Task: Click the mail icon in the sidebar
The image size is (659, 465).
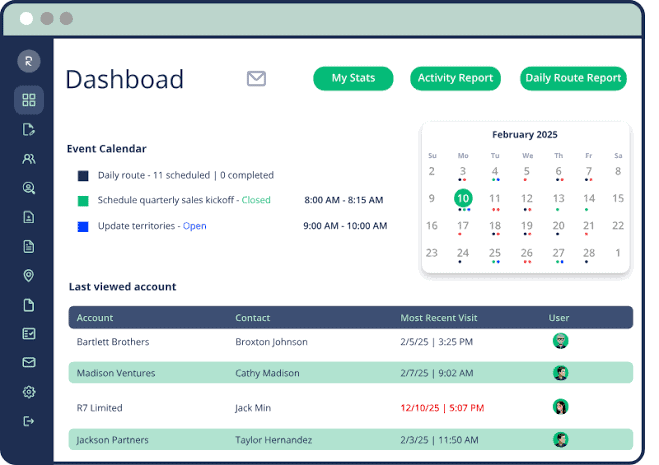Action: coord(29,362)
